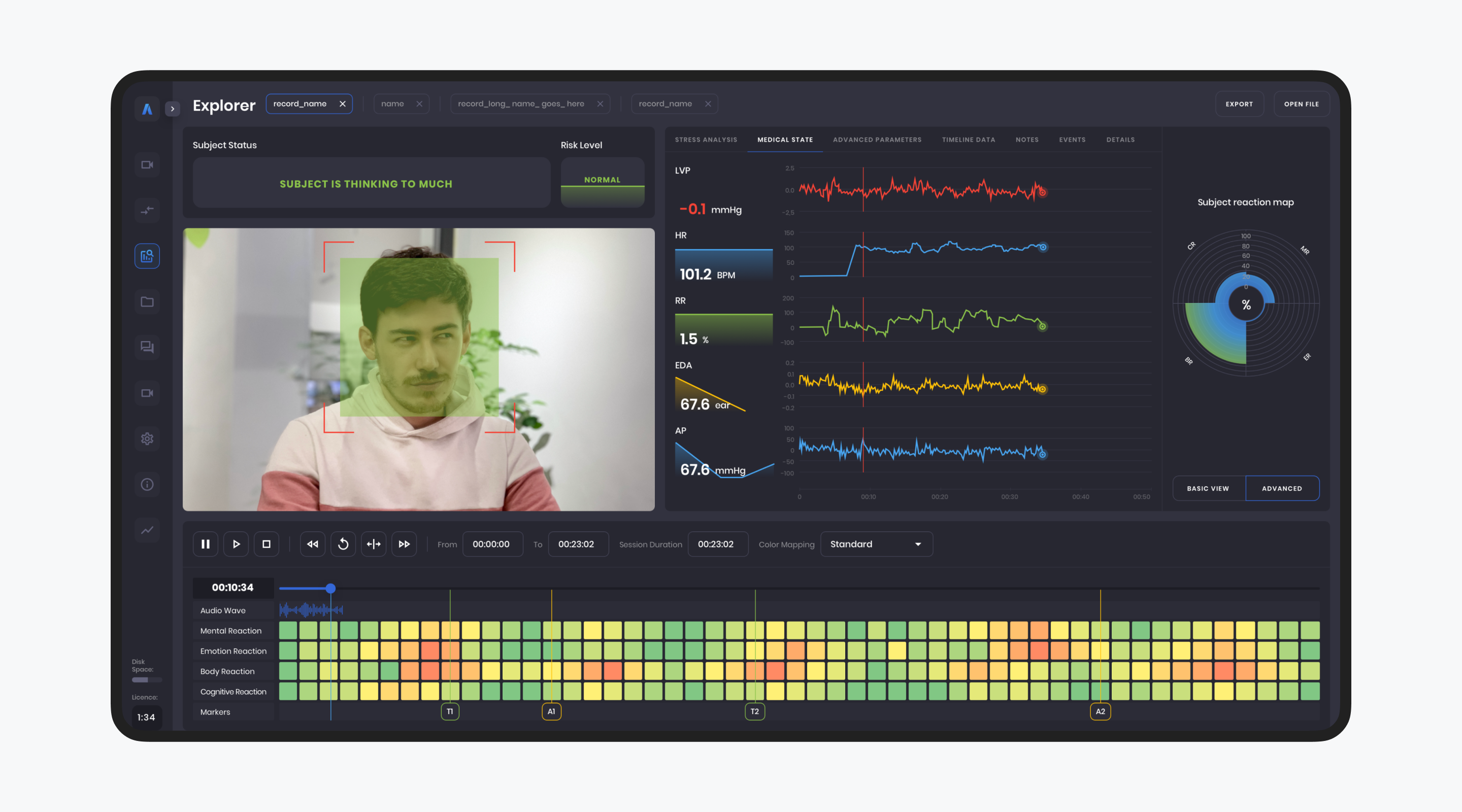1462x812 pixels.
Task: Click the info icon in the sidebar
Action: [147, 484]
